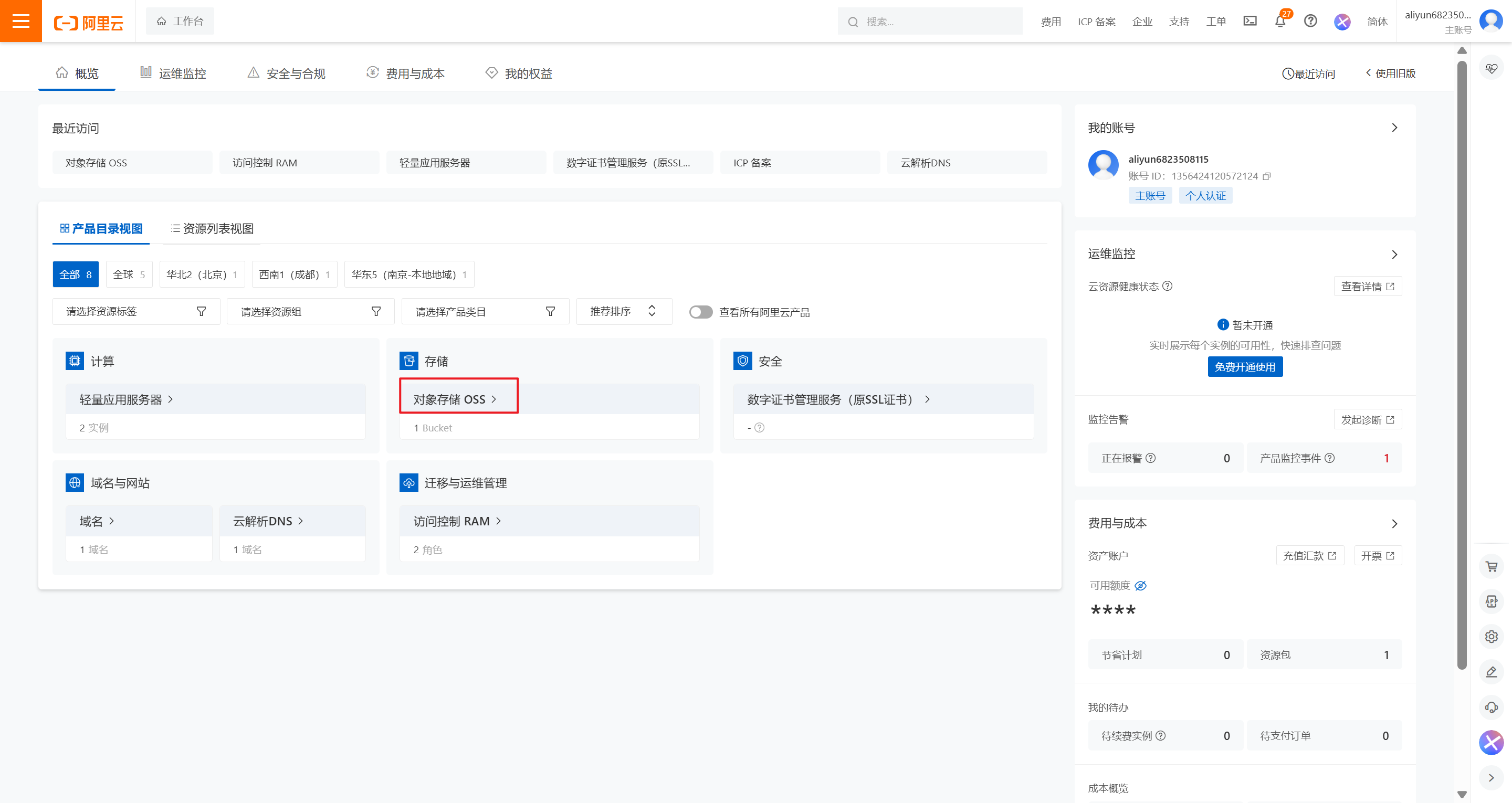
Task: Open the 简体 language selector
Action: (x=1377, y=22)
